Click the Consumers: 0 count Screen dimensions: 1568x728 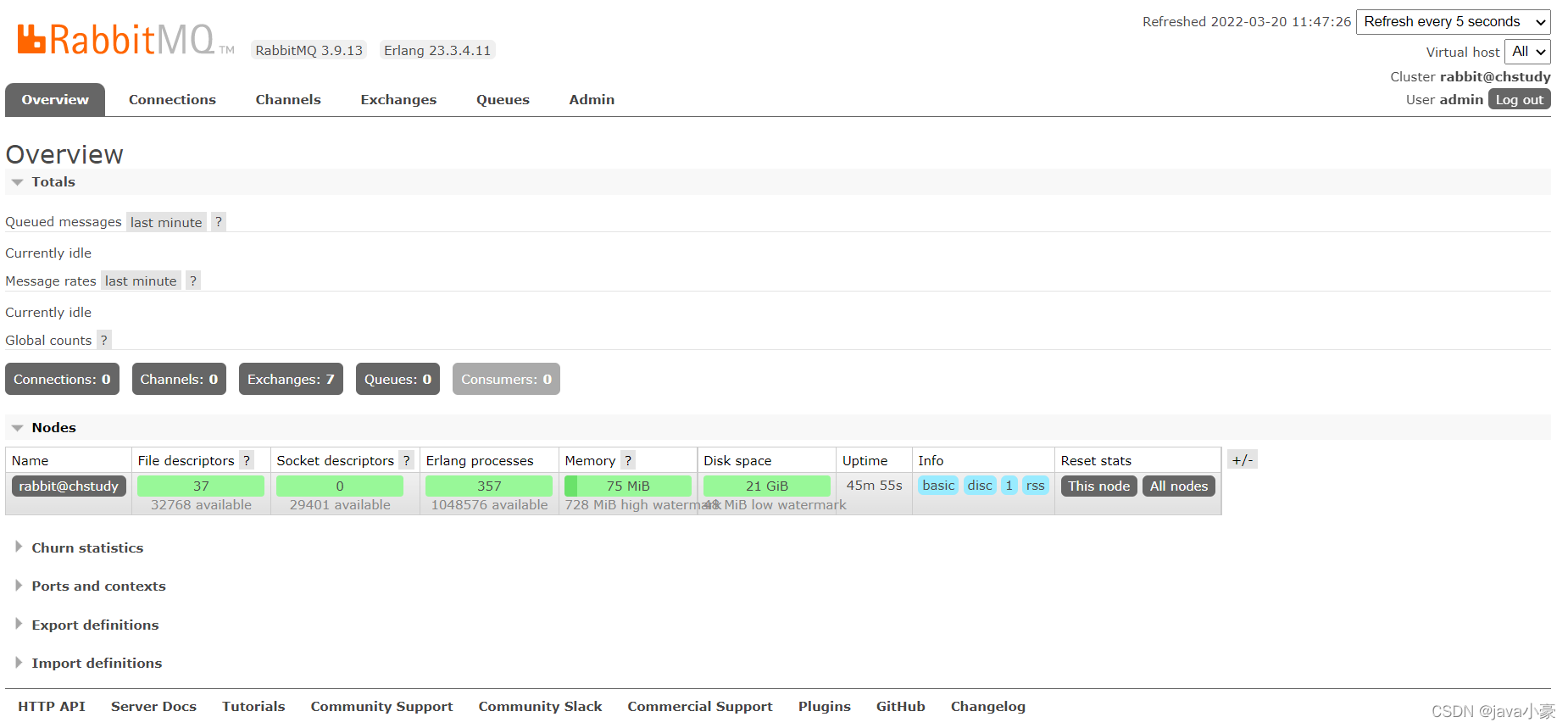point(506,379)
